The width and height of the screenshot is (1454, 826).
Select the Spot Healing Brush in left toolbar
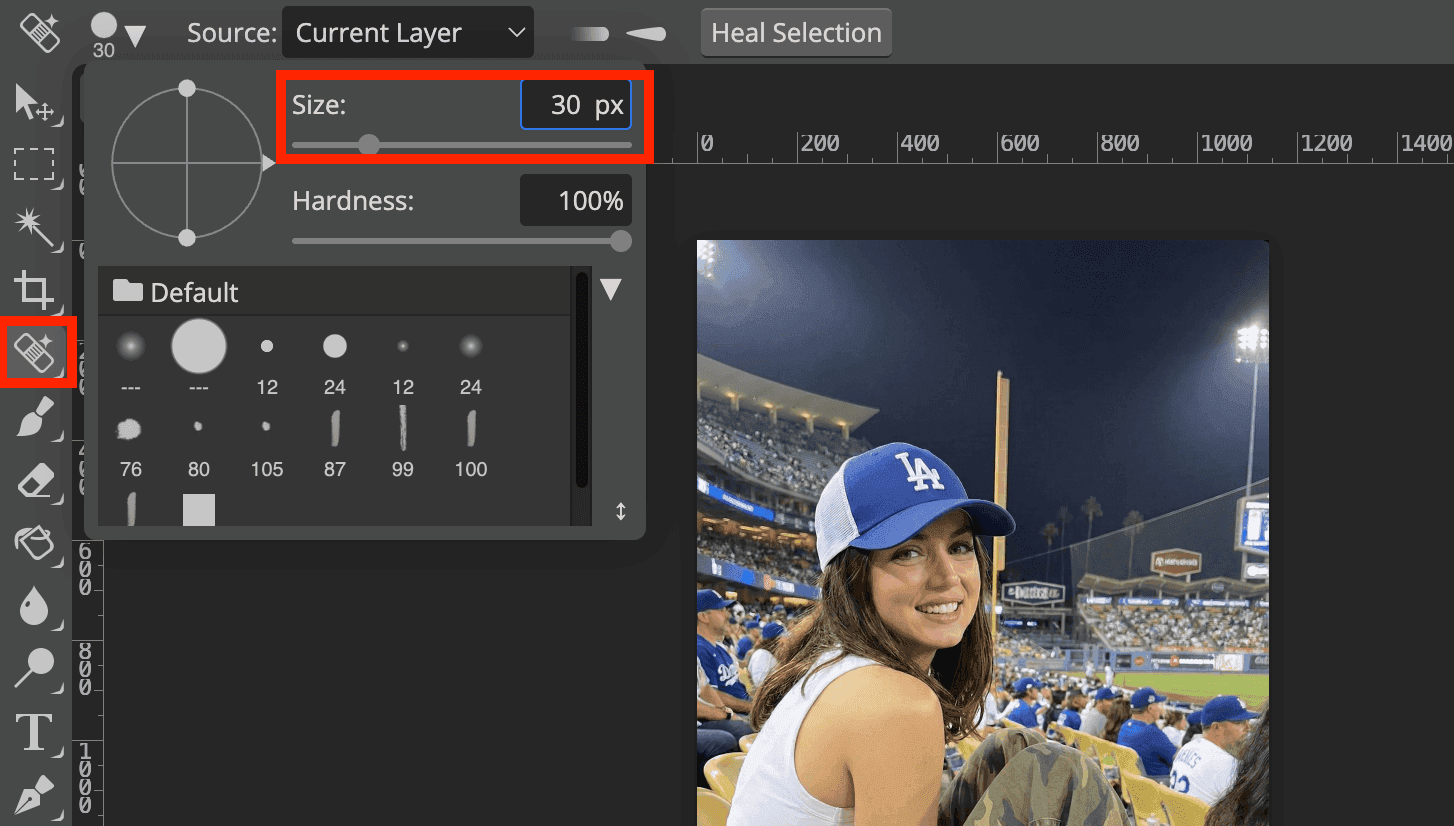pos(35,352)
